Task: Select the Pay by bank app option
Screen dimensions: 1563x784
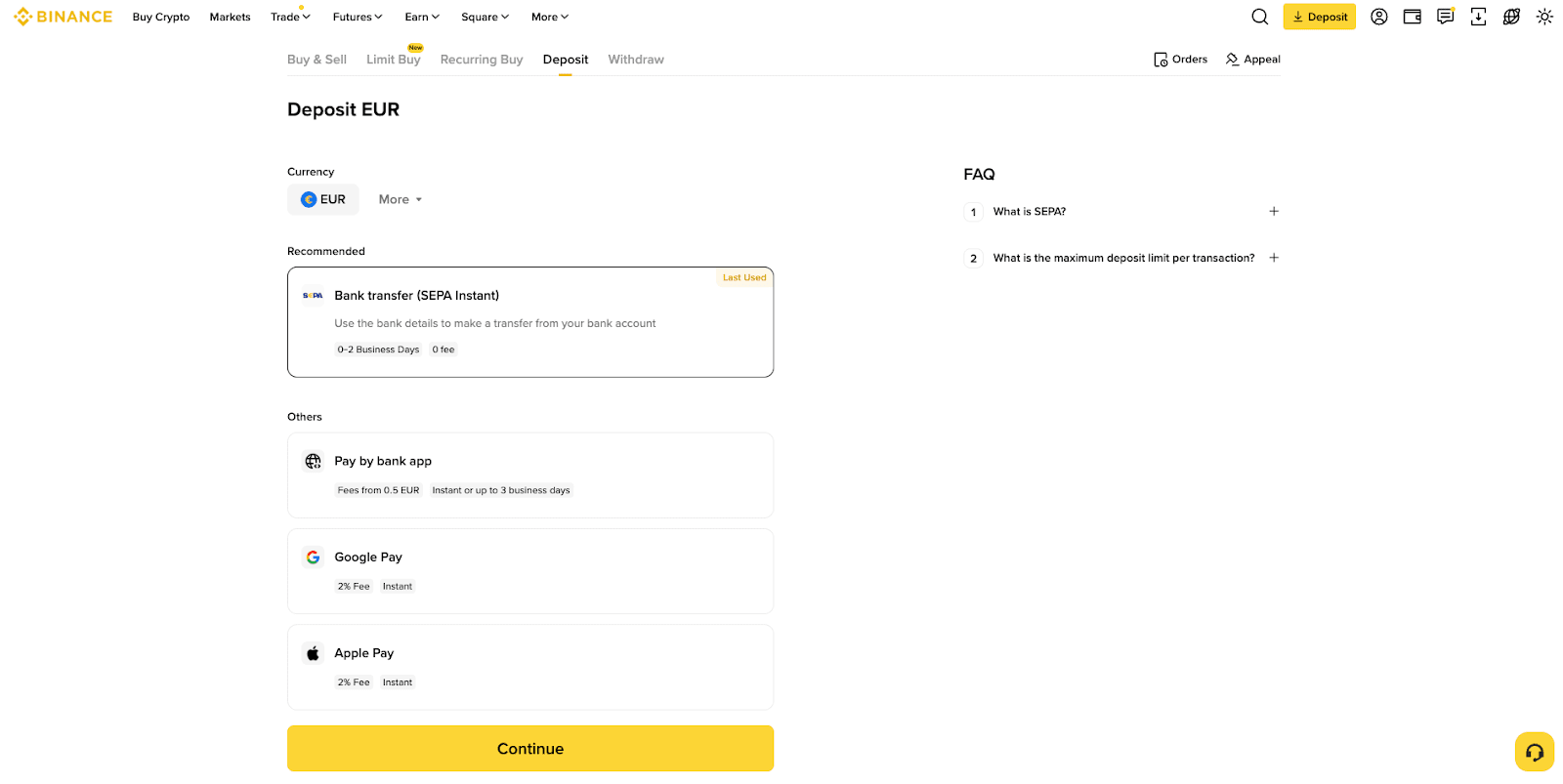Action: coord(529,475)
